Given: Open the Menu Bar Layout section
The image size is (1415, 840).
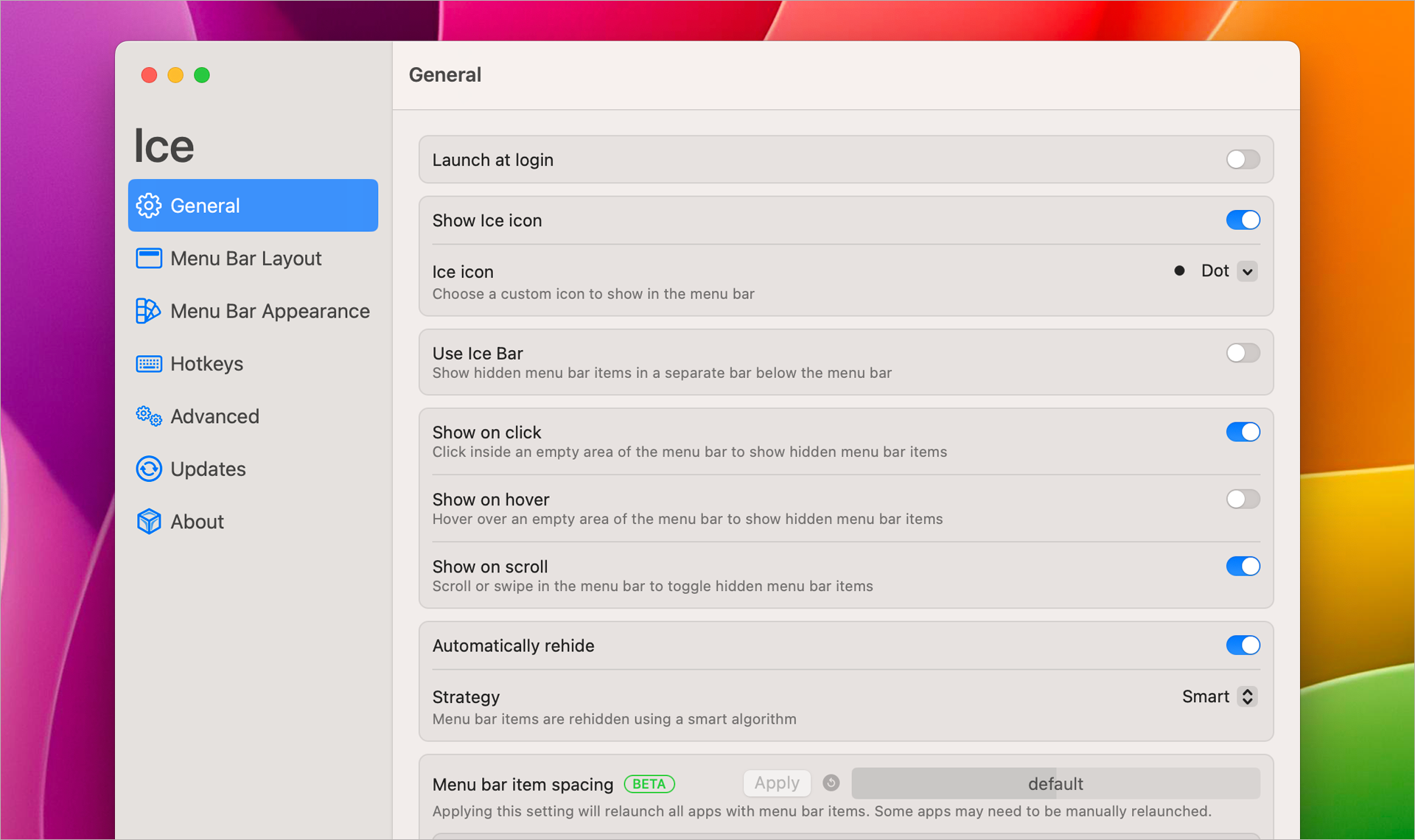Looking at the screenshot, I should tap(245, 259).
